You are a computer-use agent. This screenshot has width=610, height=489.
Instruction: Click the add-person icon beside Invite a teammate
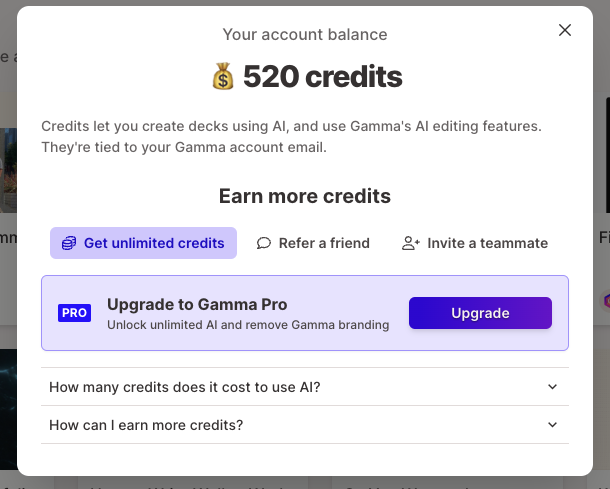point(410,243)
